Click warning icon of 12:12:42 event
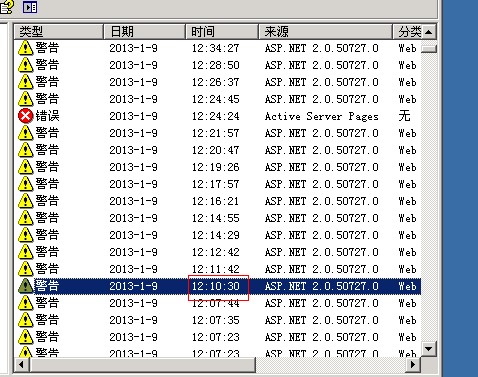This screenshot has width=478, height=377. tap(25, 252)
